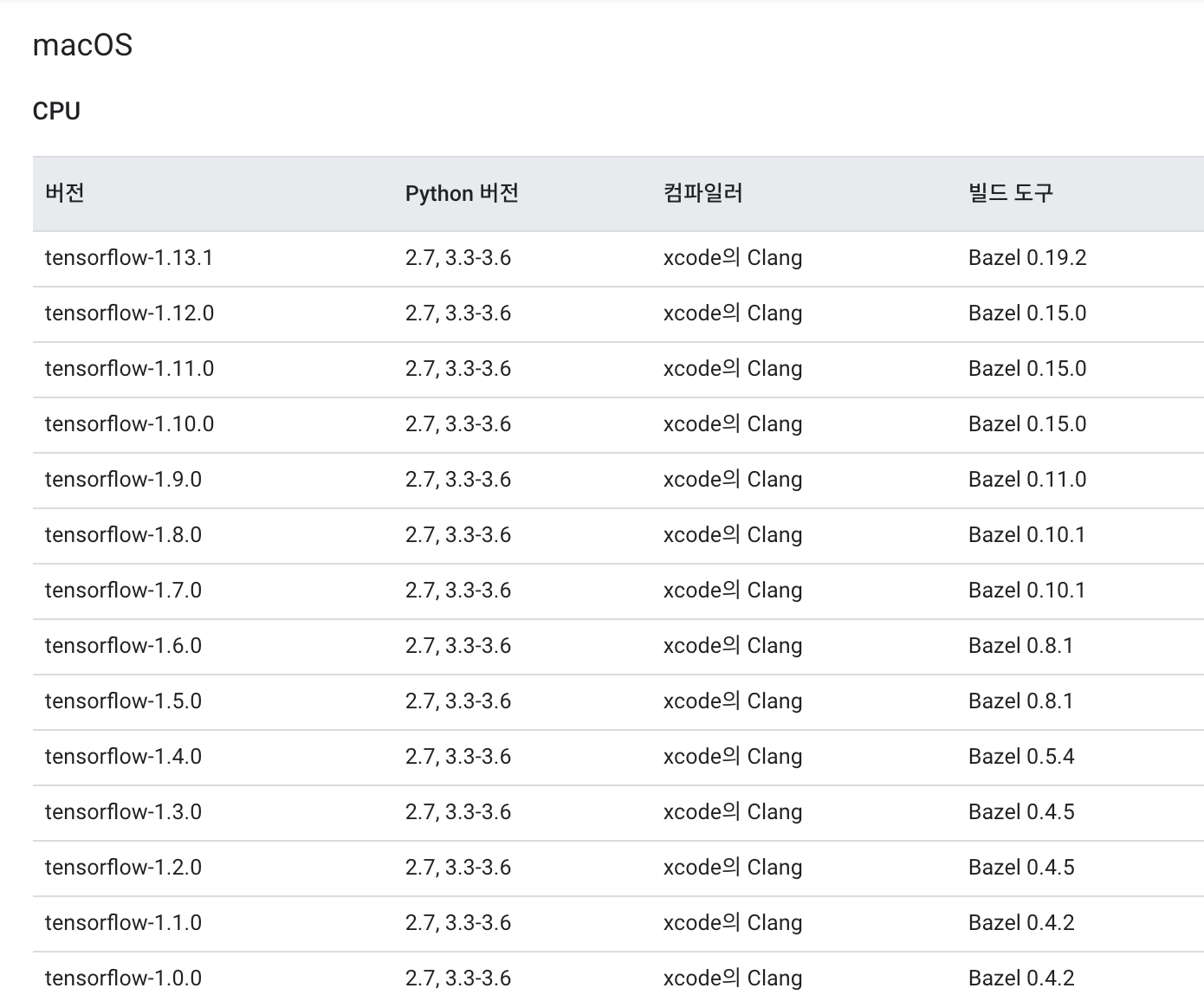Screen dimensions: 1204x1001
Task: Click xcode의 Clang in tensorflow-1.10.0 row
Action: [x=733, y=424]
